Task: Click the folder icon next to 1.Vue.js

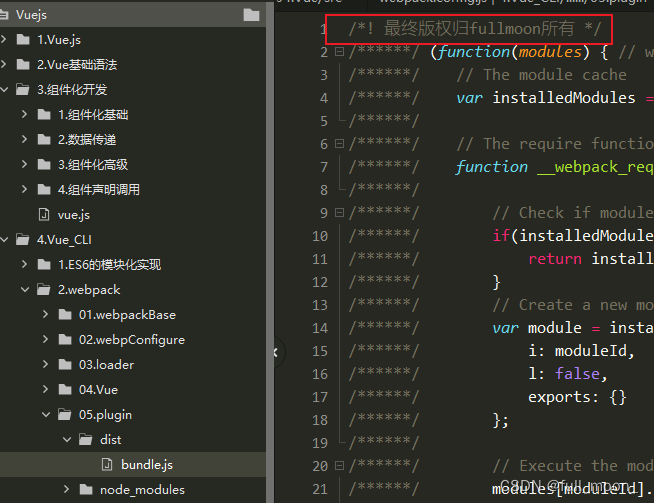Action: 23,40
